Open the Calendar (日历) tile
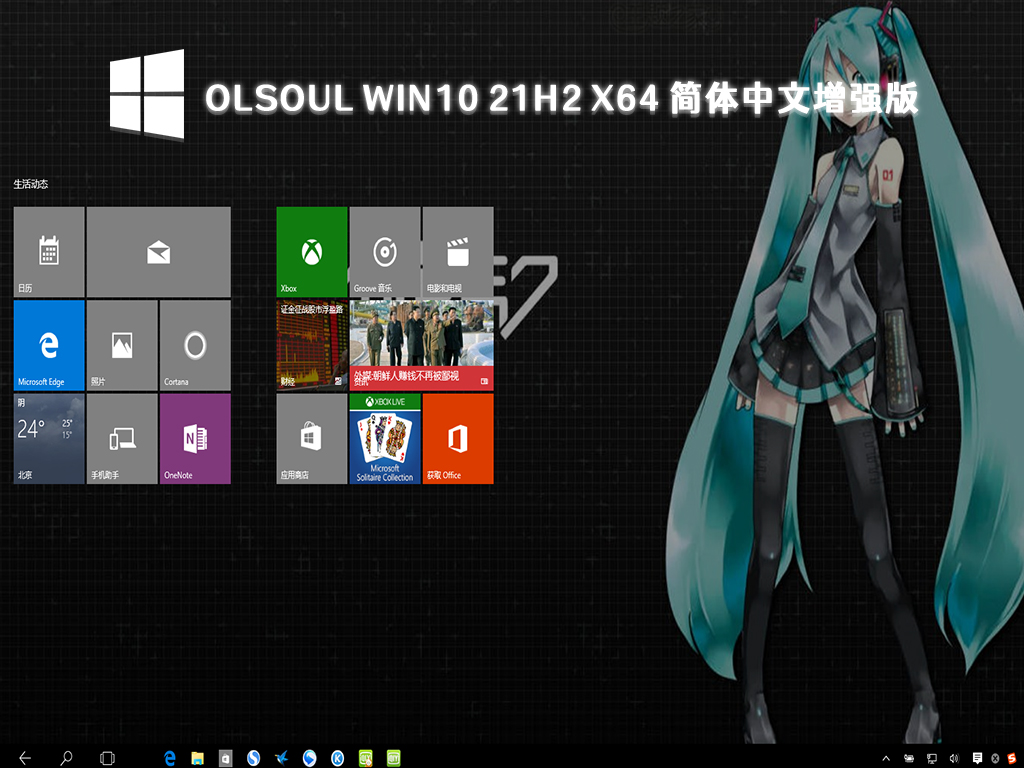This screenshot has width=1024, height=768. 48,252
